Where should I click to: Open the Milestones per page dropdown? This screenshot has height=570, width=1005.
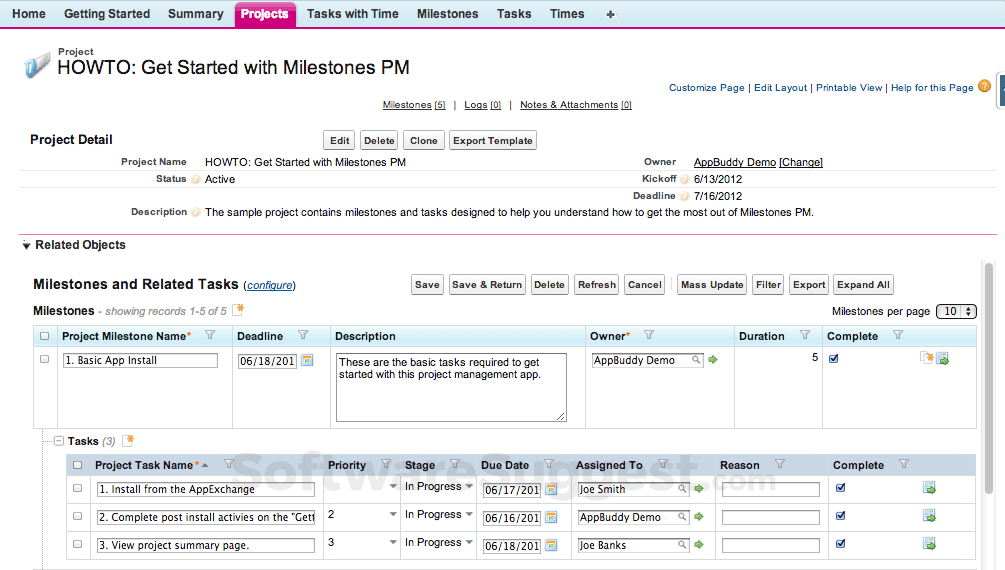pyautogui.click(x=956, y=312)
